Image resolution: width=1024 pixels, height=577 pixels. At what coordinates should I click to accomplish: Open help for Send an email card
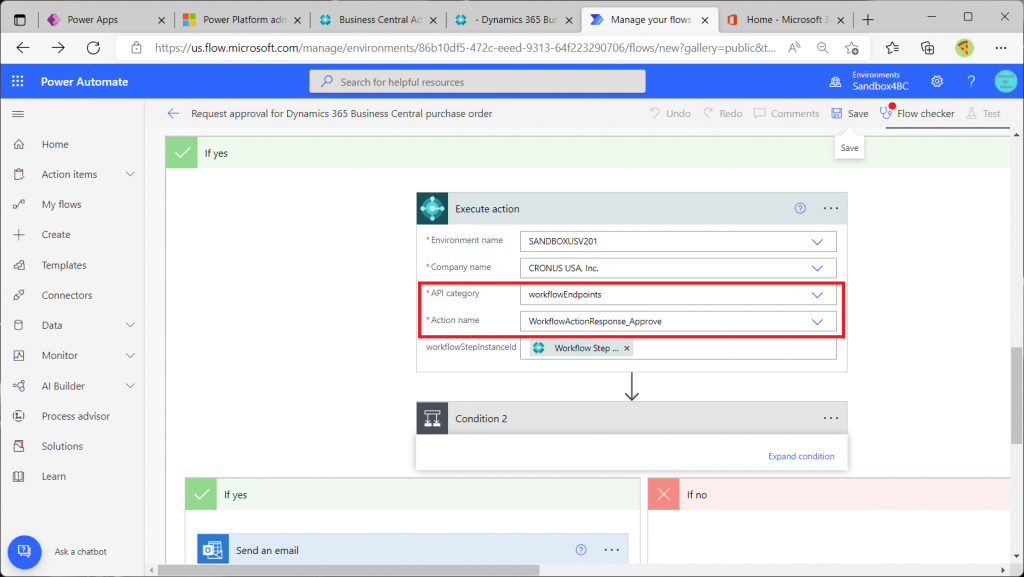point(581,550)
